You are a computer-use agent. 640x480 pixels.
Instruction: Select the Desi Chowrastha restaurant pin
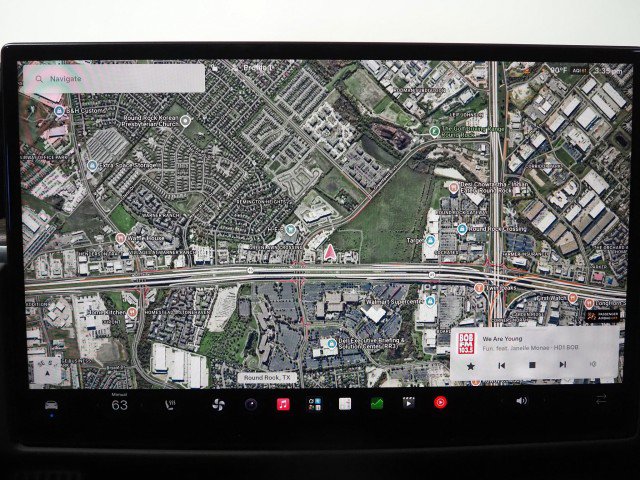(453, 188)
